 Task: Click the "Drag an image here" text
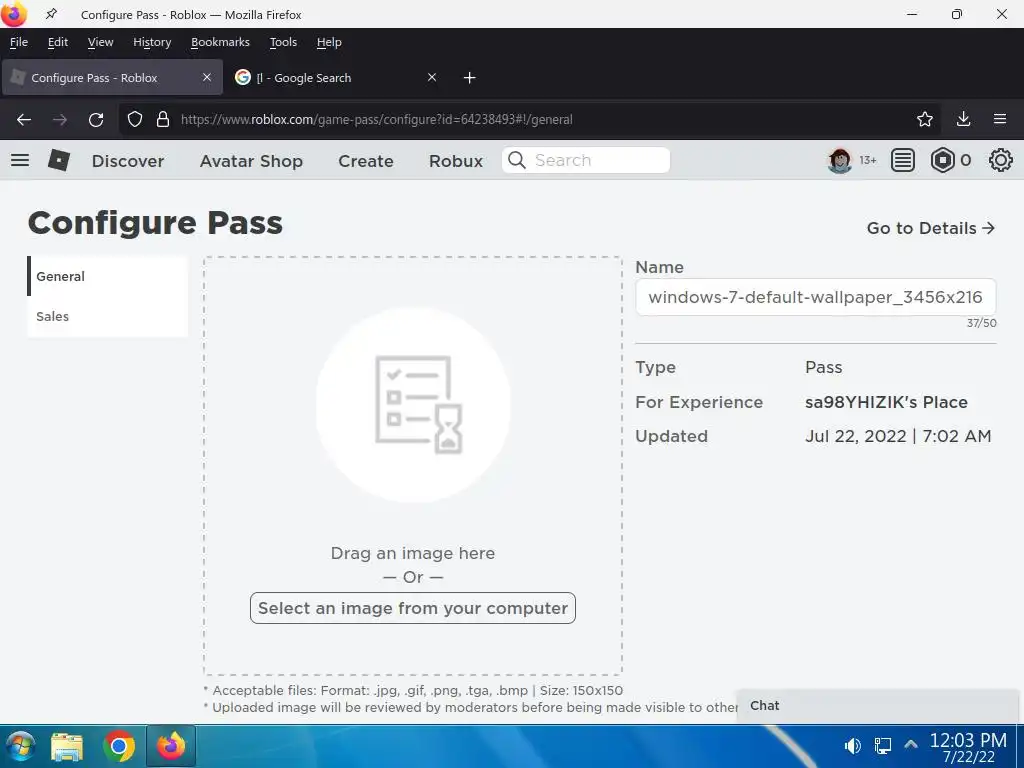pyautogui.click(x=413, y=553)
